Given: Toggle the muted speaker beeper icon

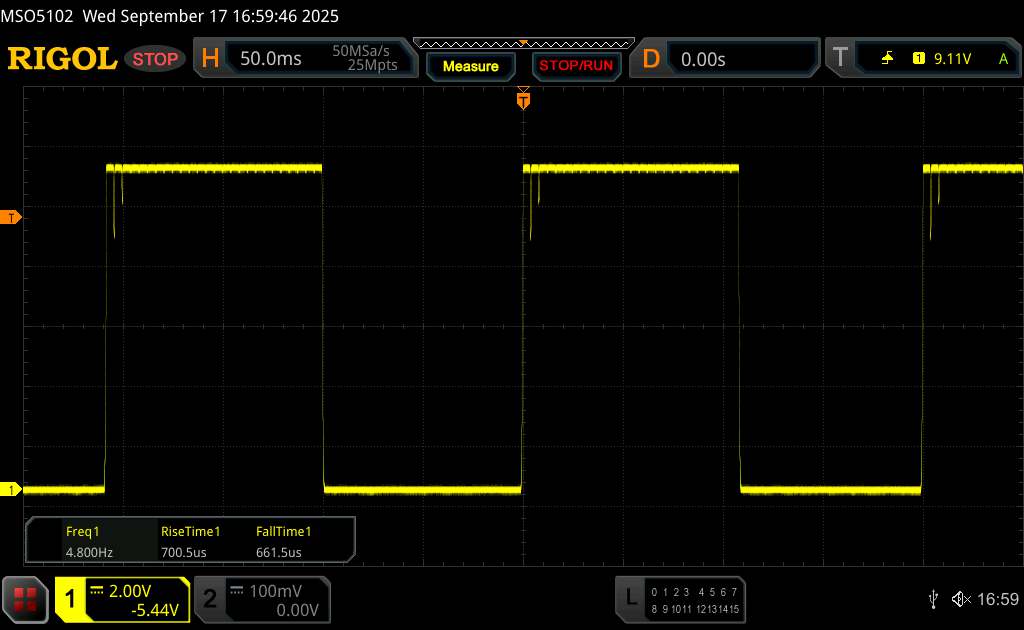Looking at the screenshot, I should click(961, 599).
